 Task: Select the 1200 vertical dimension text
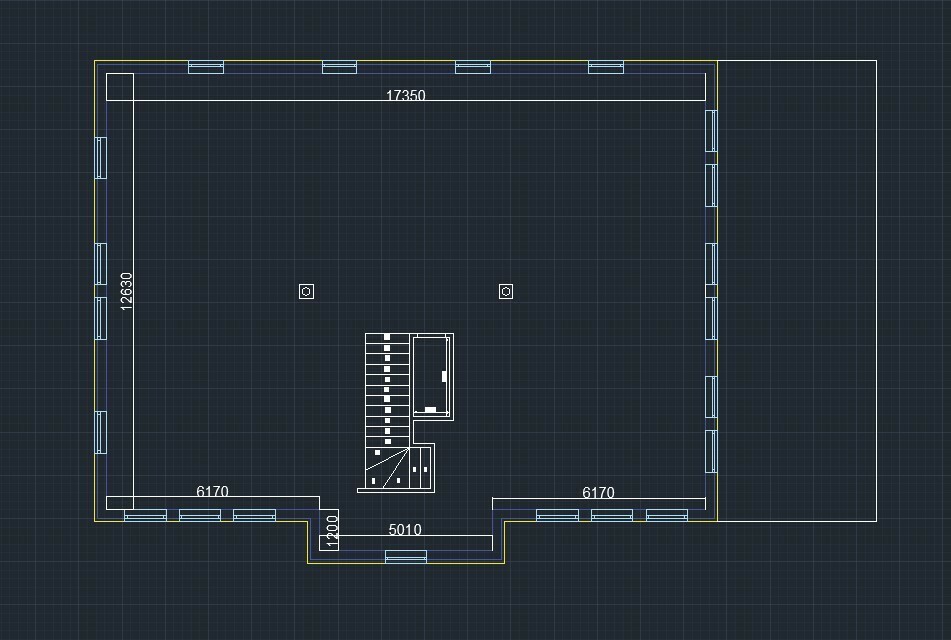[x=332, y=531]
